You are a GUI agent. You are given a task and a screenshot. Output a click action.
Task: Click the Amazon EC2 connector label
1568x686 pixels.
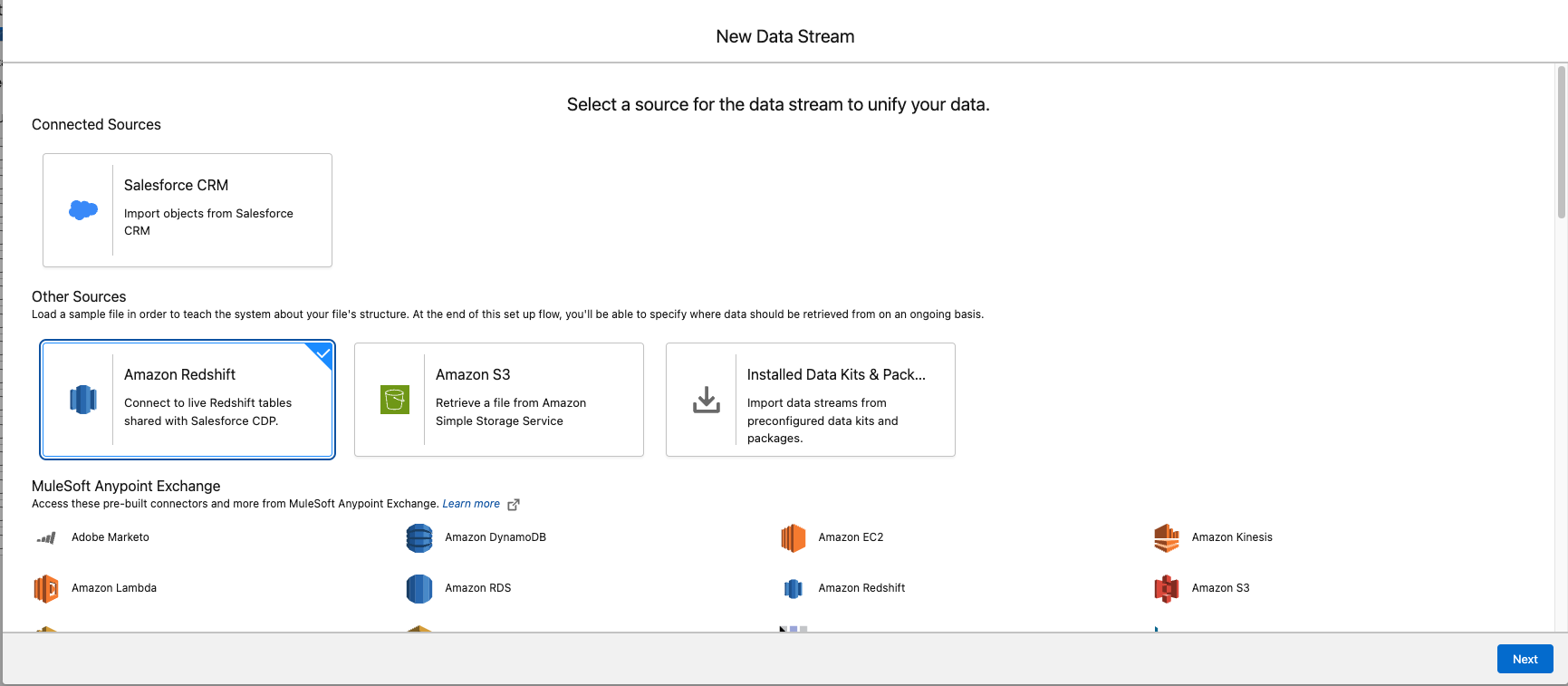click(851, 537)
